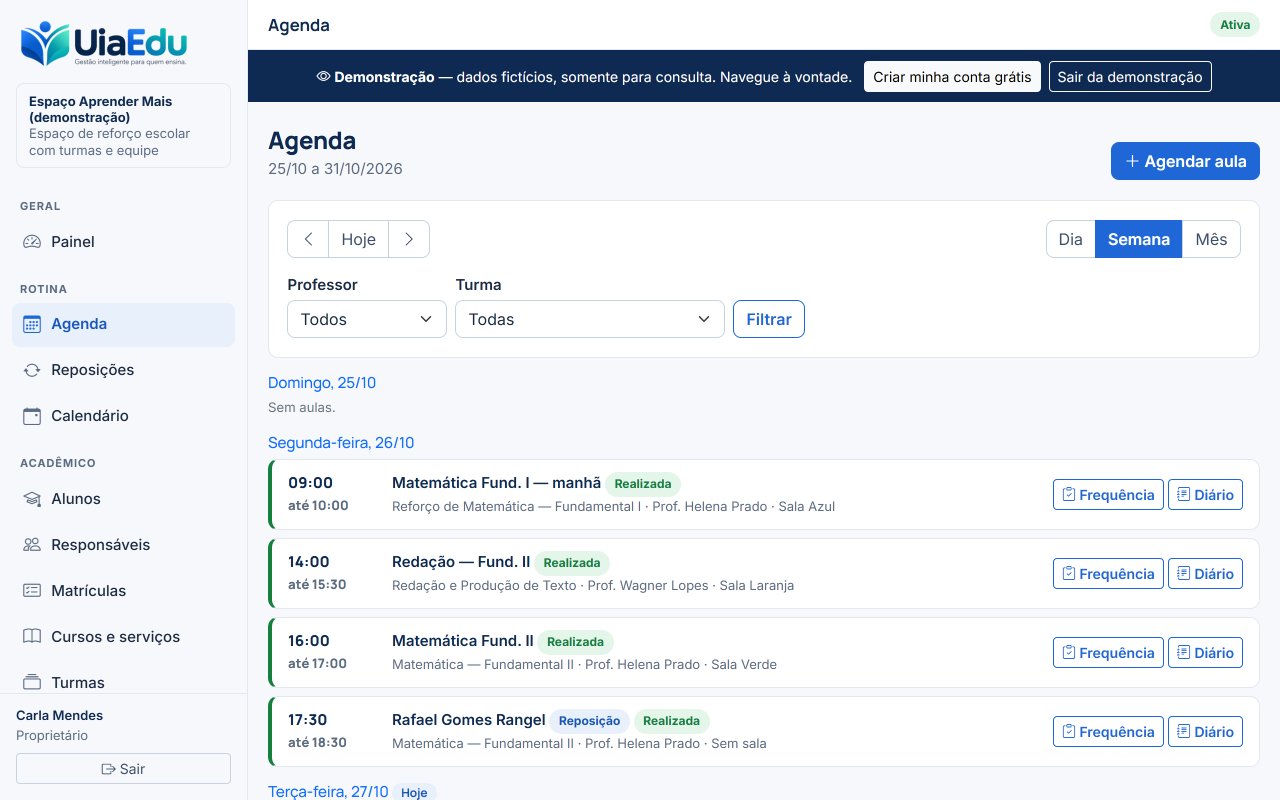Screen dimensions: 1280x800
Task: Click the Segunda-feira, 26/10 heading
Action: click(x=341, y=443)
